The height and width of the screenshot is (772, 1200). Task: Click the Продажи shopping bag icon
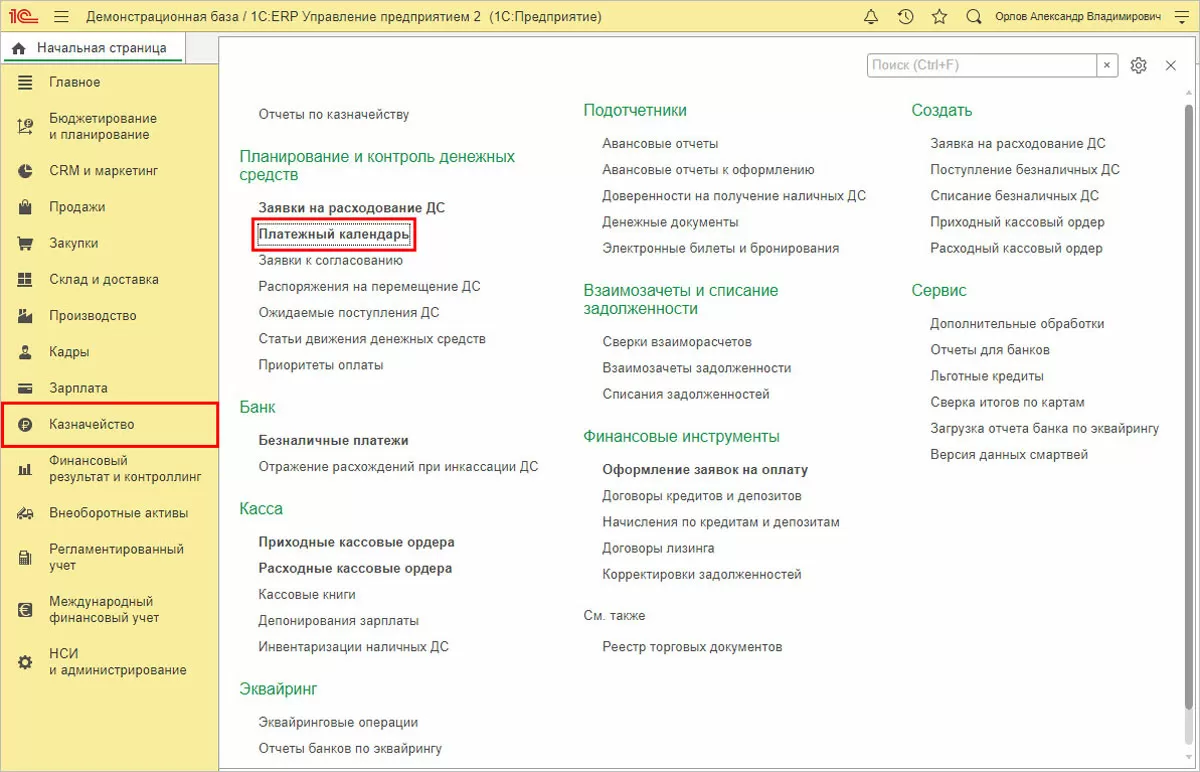tap(27, 207)
